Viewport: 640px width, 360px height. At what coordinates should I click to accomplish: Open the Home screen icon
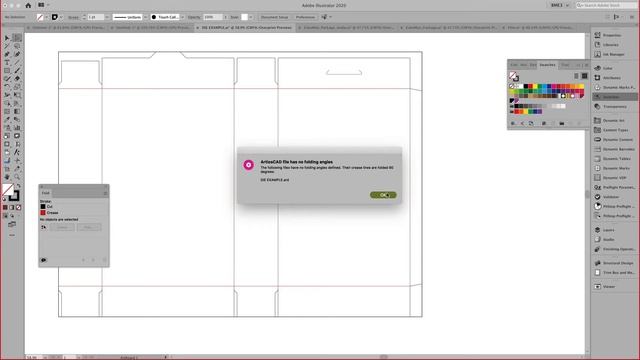point(28,6)
